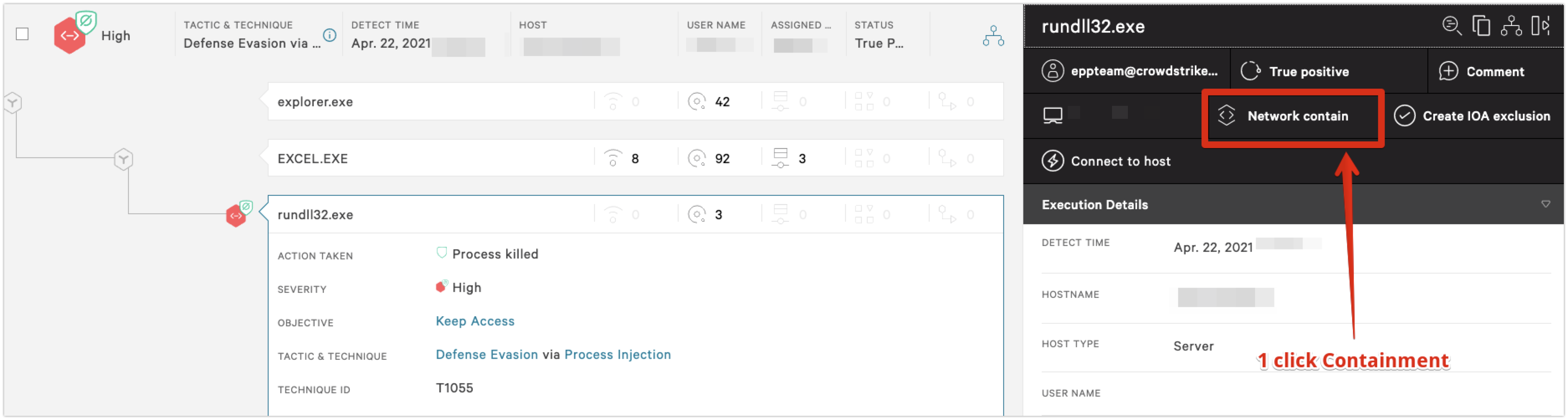Tick the detection row checkbox beside High
The image size is (1568, 420).
22,34
